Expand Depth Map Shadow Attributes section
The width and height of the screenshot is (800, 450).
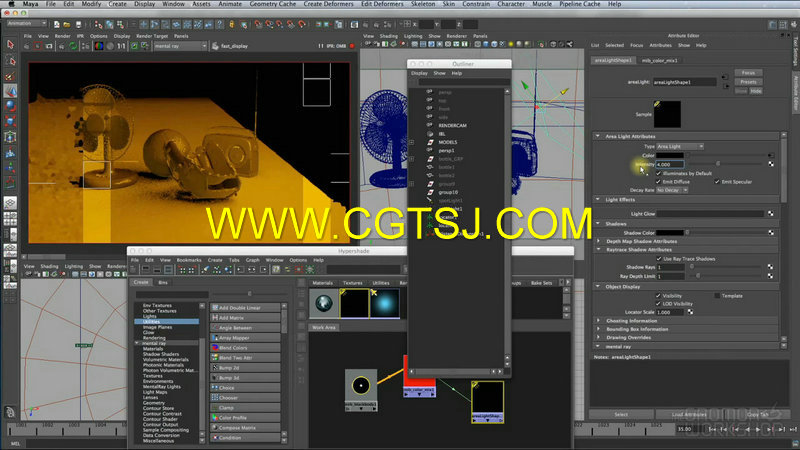[598, 241]
